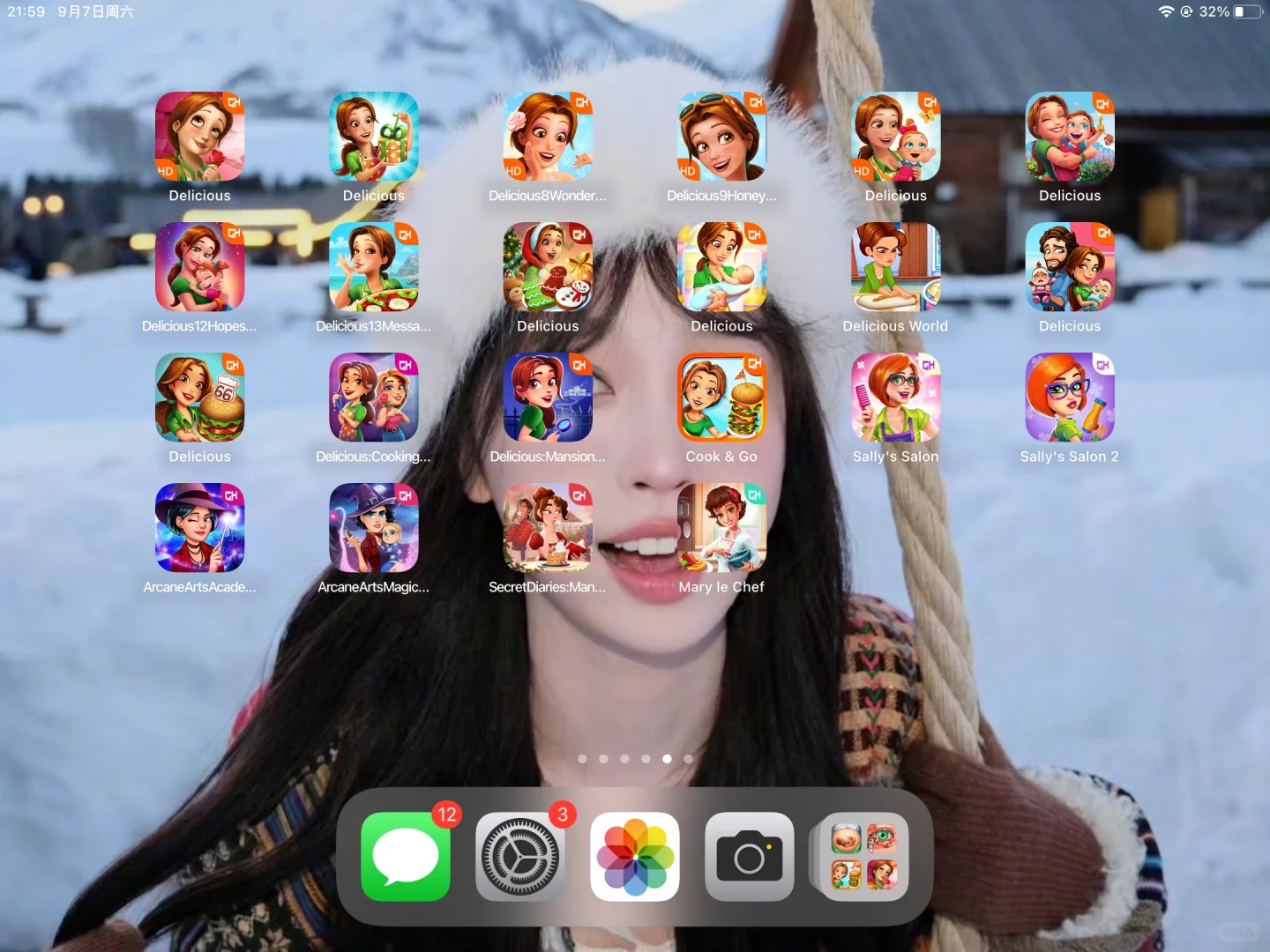
Task: Open the Sally's Salon game
Action: point(896,398)
